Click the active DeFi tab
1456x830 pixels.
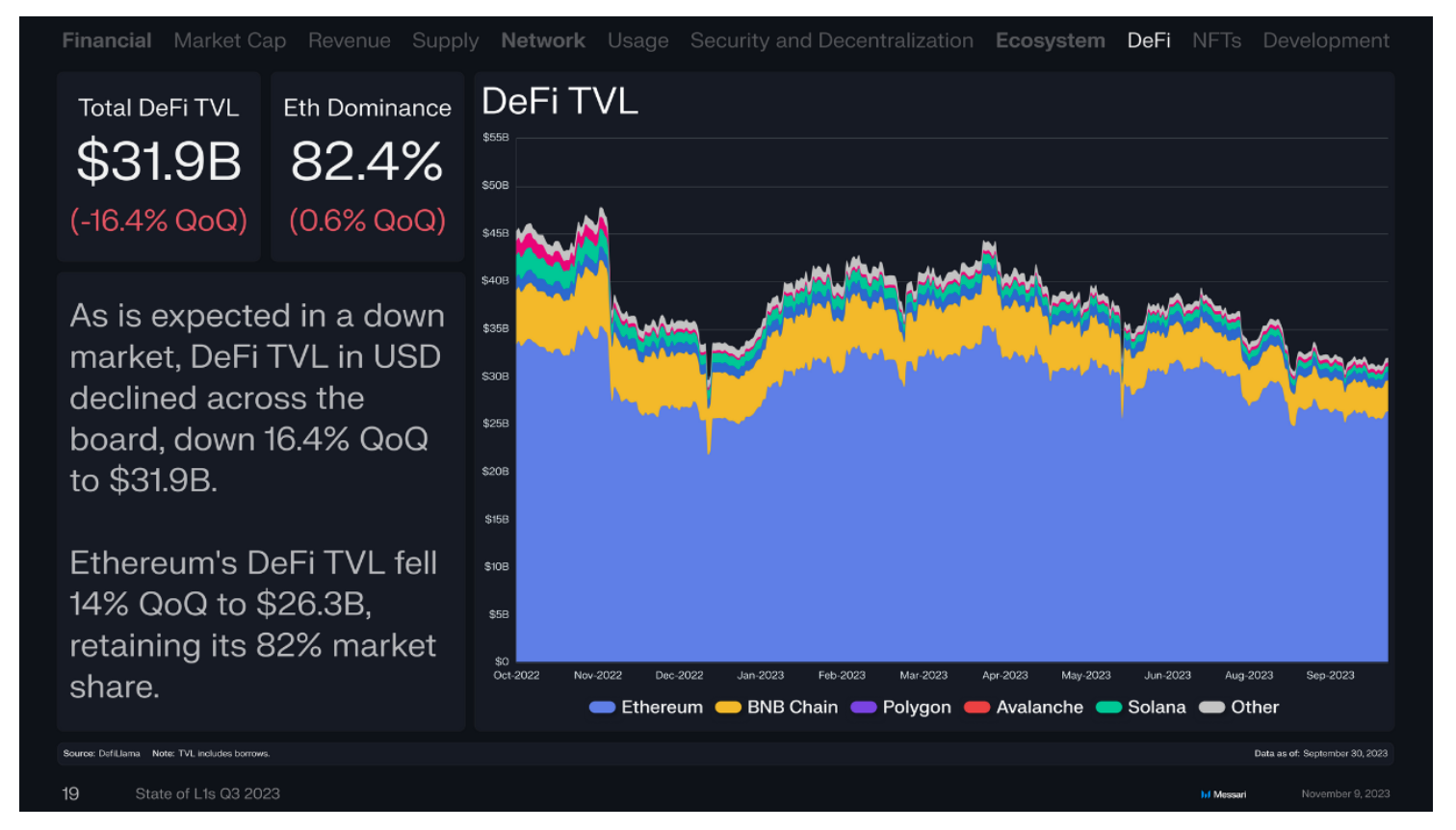pyautogui.click(x=1149, y=40)
